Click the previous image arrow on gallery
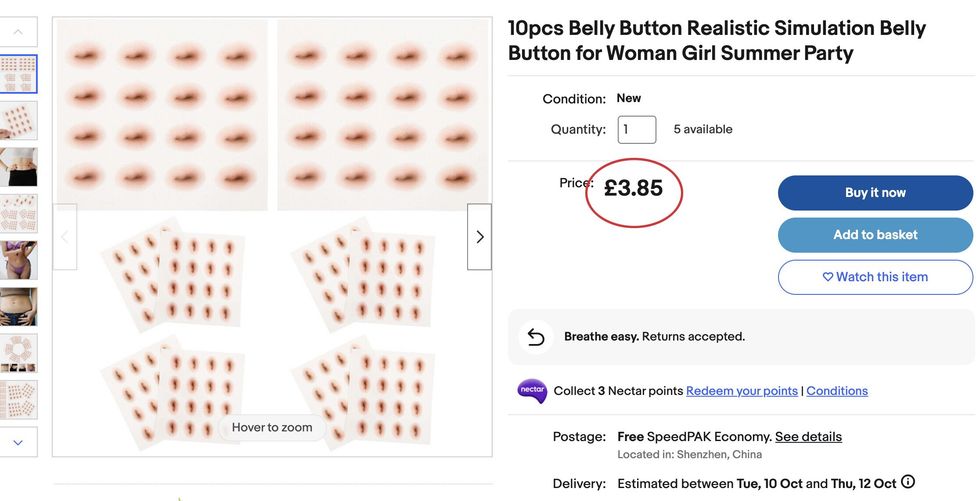The height and width of the screenshot is (501, 980). coord(65,237)
